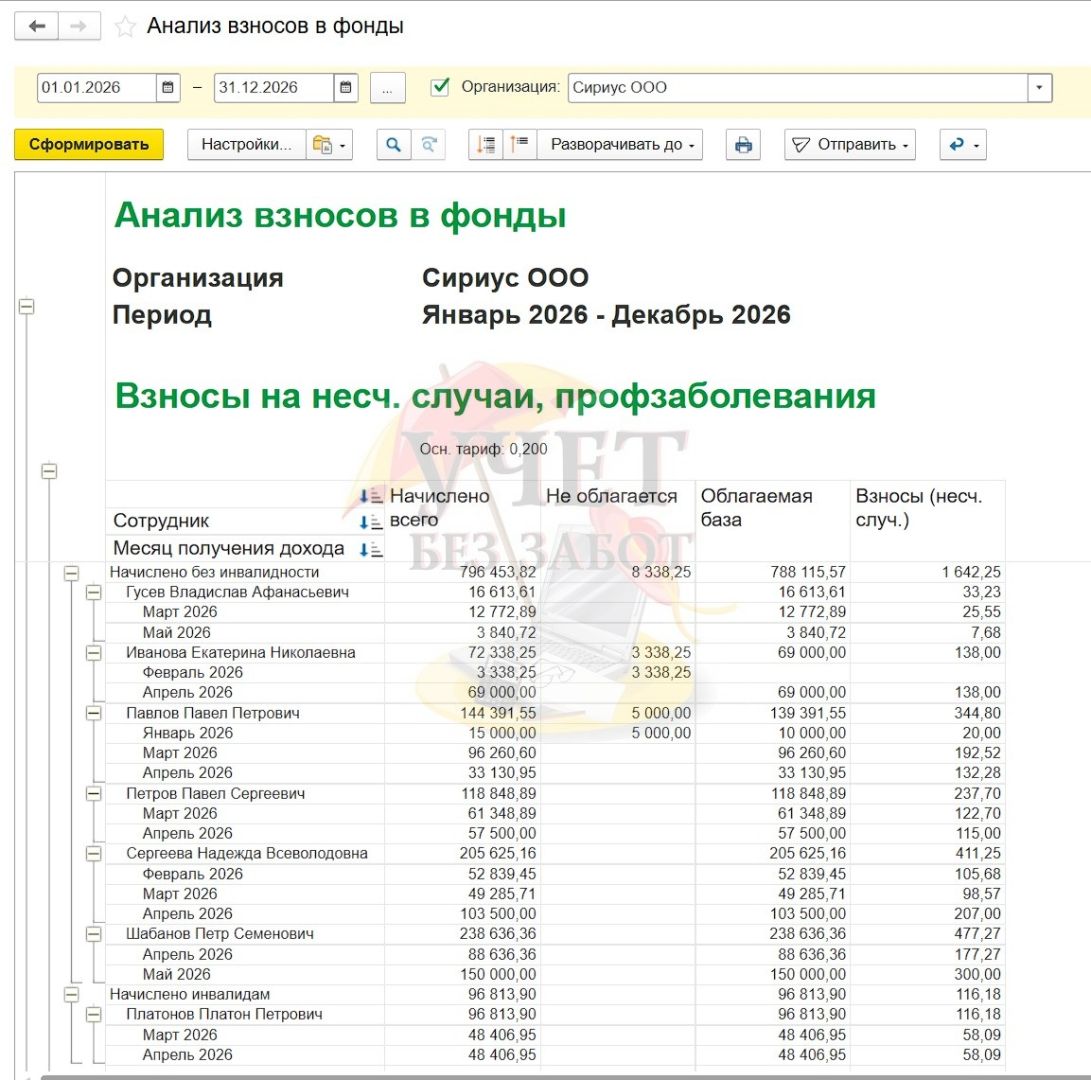
Task: Select Павлов's Январь 2026 row
Action: click(x=555, y=733)
